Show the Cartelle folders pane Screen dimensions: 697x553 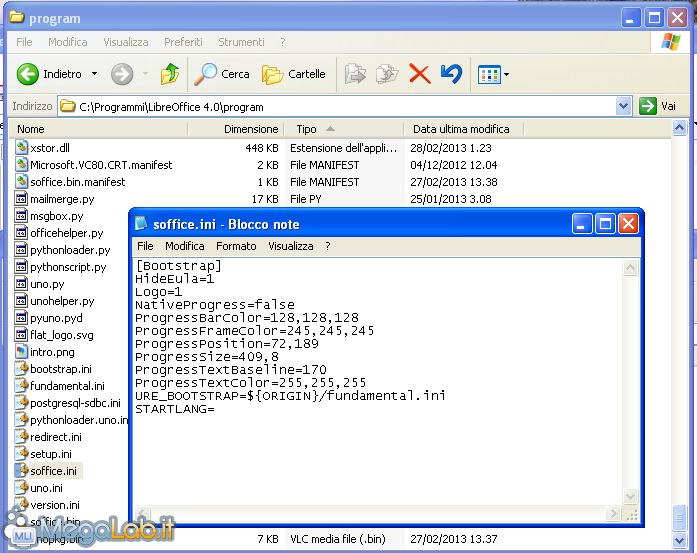click(x=293, y=74)
